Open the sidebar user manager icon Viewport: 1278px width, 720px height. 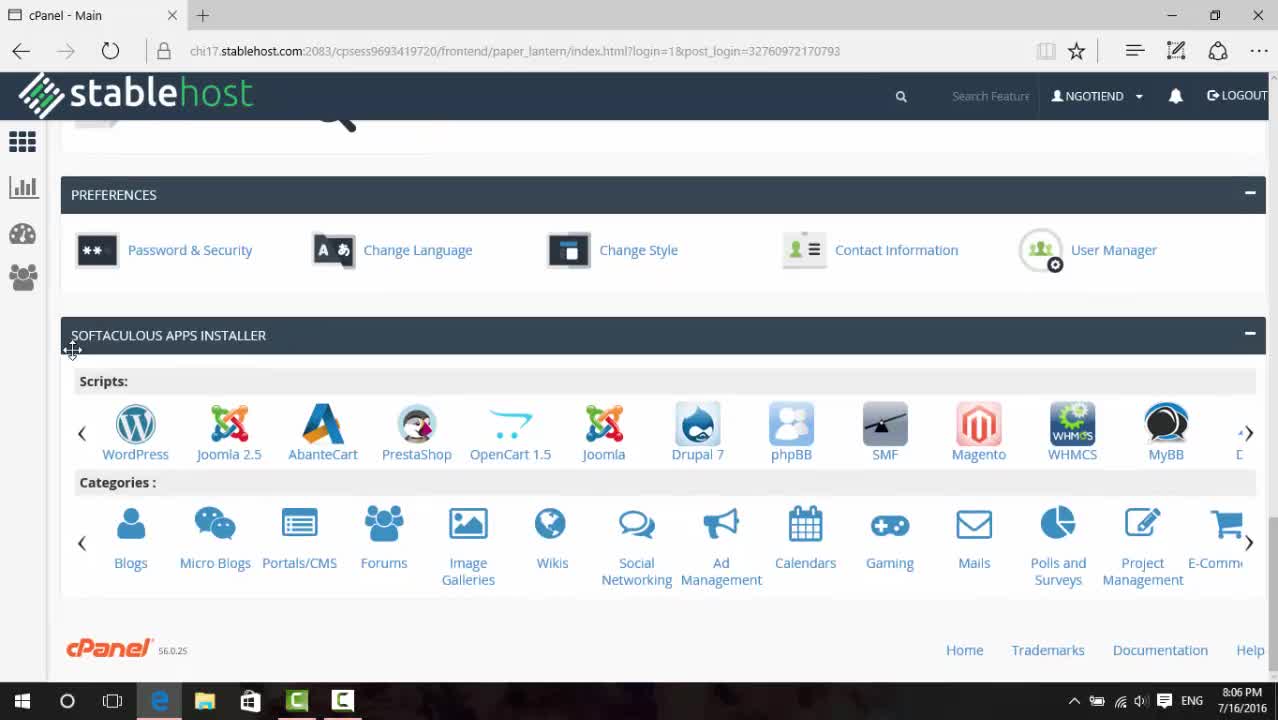(x=22, y=277)
